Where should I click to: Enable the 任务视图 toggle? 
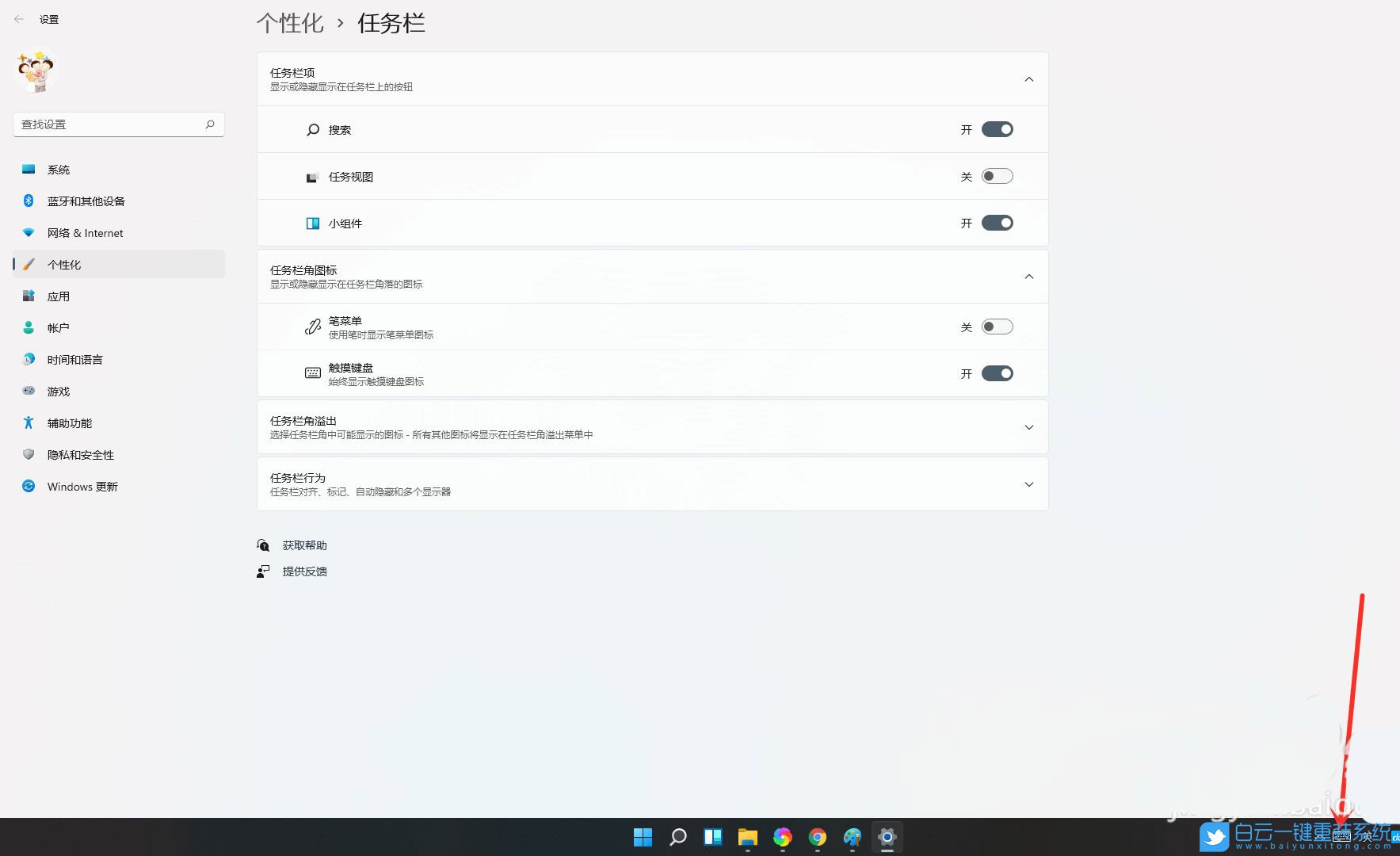point(998,176)
